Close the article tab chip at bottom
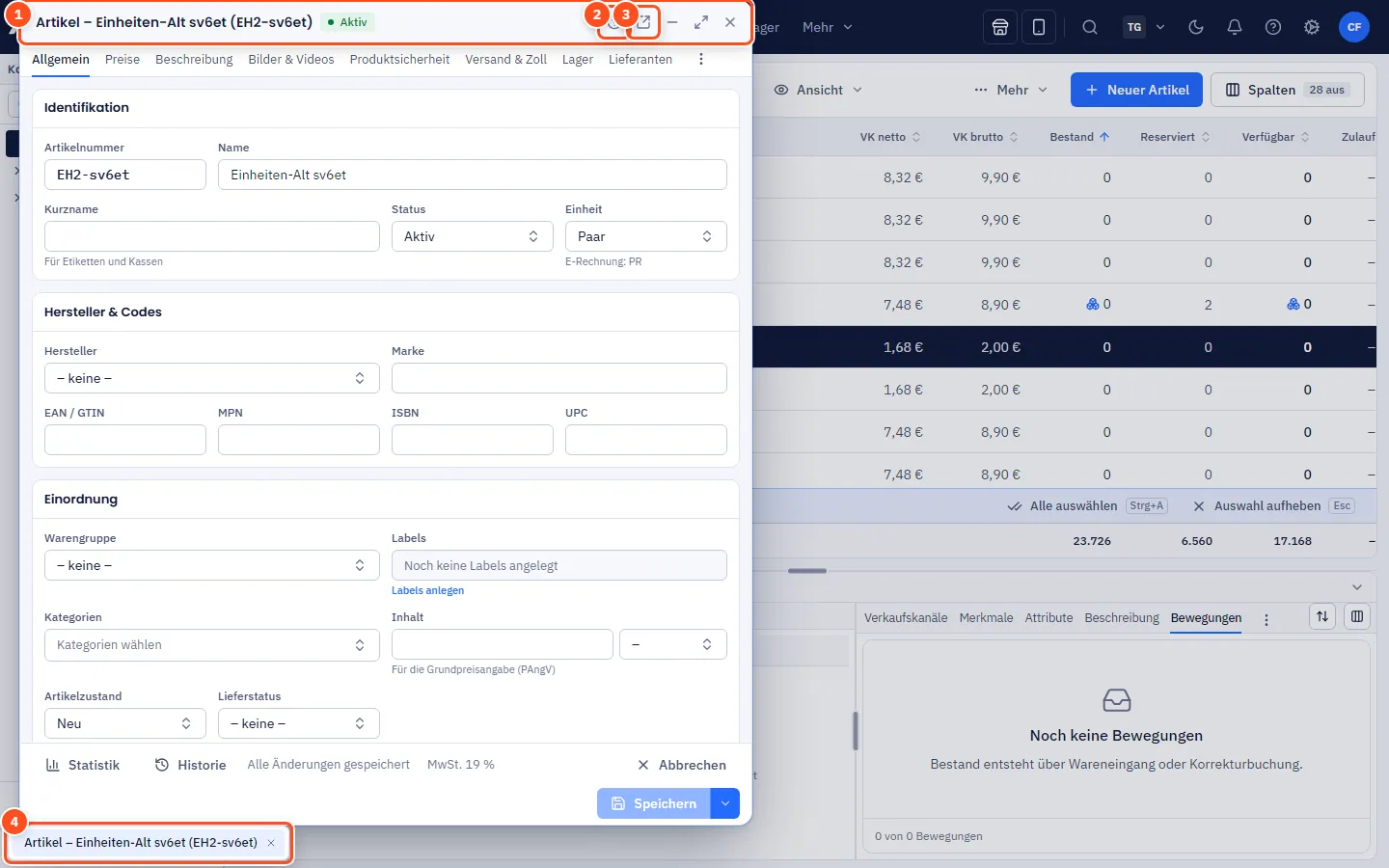This screenshot has width=1389, height=868. coord(271,843)
